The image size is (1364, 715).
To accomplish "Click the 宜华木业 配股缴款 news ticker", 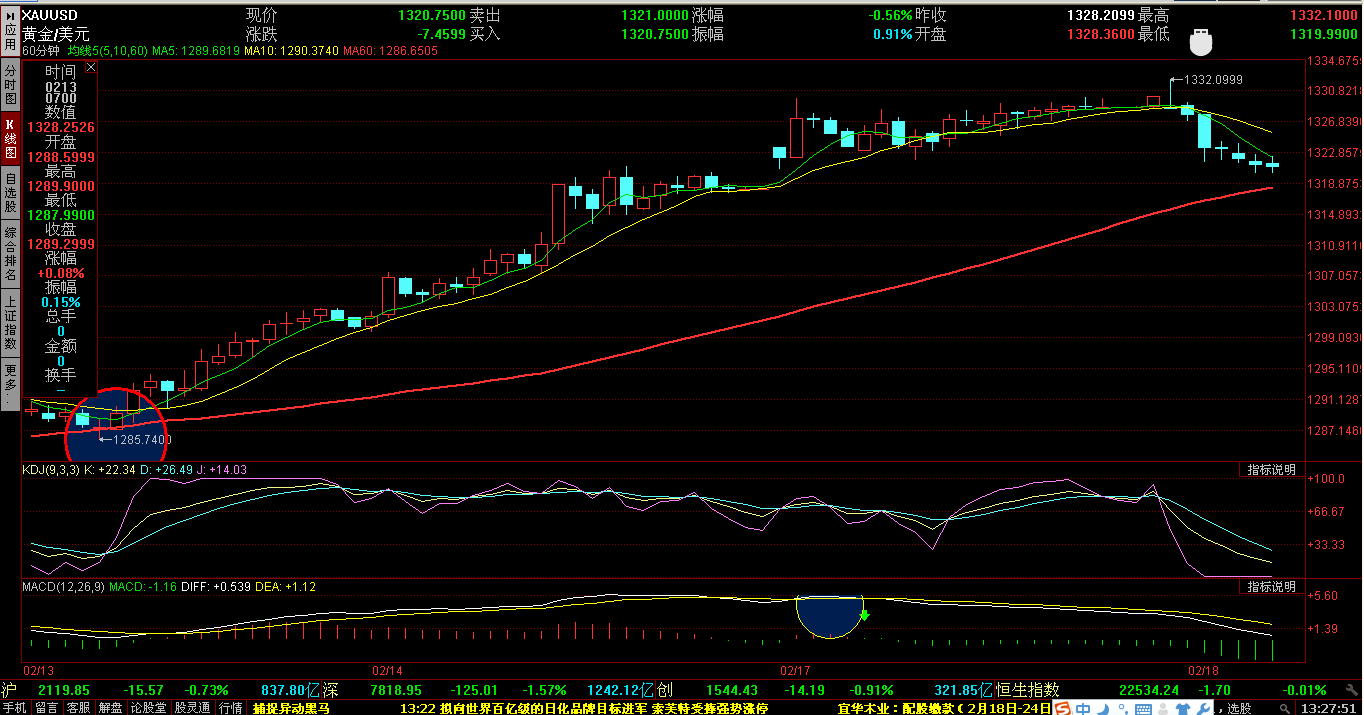I will coord(943,707).
